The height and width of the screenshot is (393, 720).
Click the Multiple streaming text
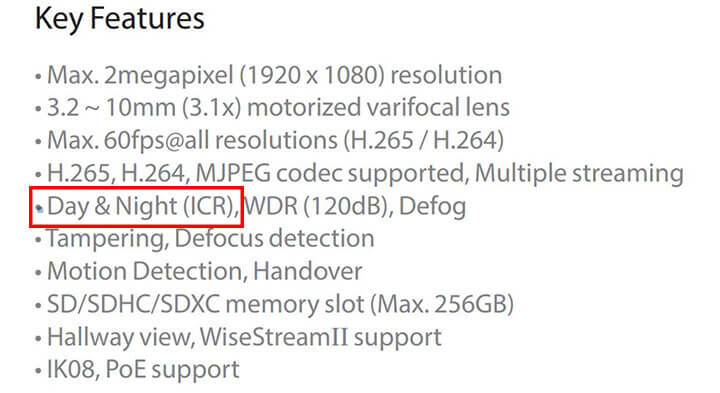point(579,174)
